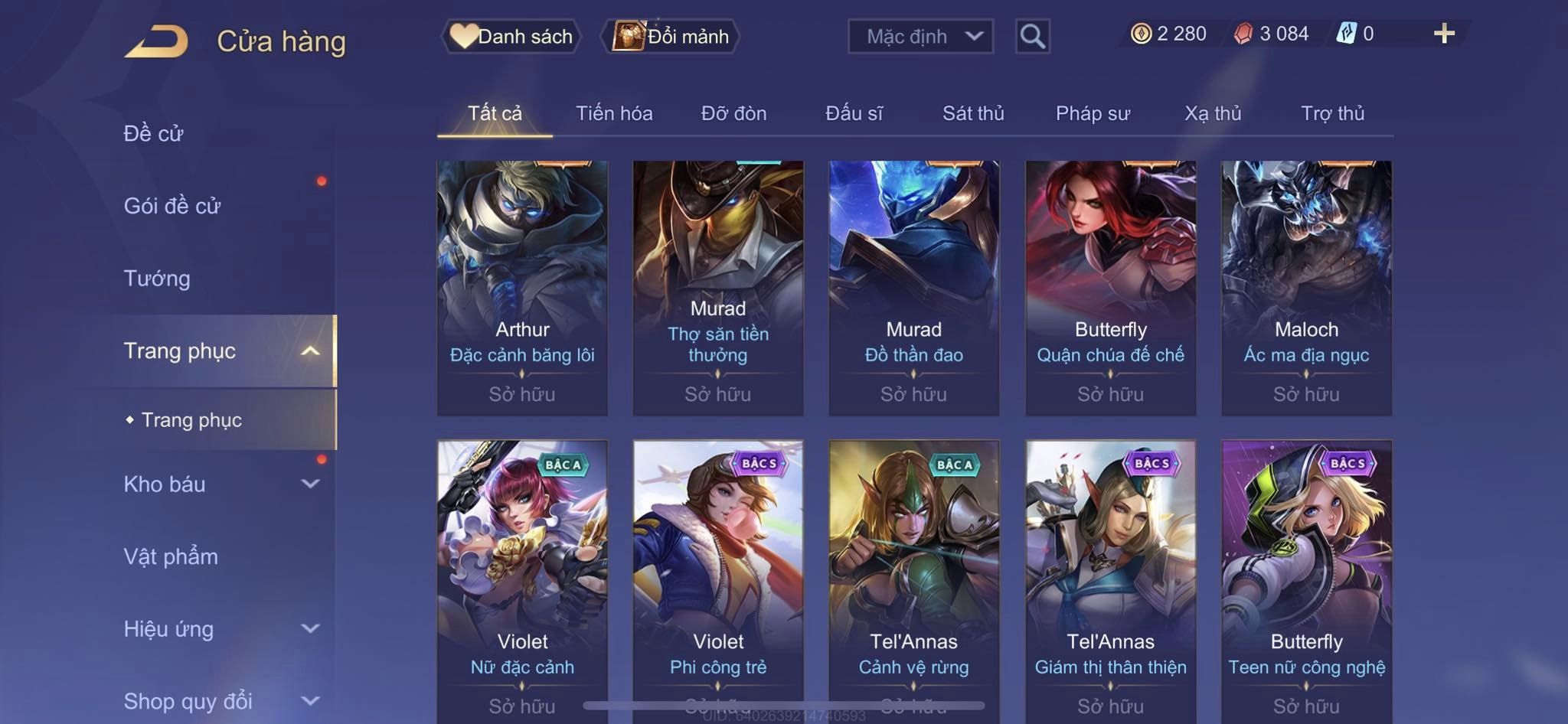Screen dimensions: 1568x724
Task: Expand the Kho báu sidebar section
Action: coord(310,484)
